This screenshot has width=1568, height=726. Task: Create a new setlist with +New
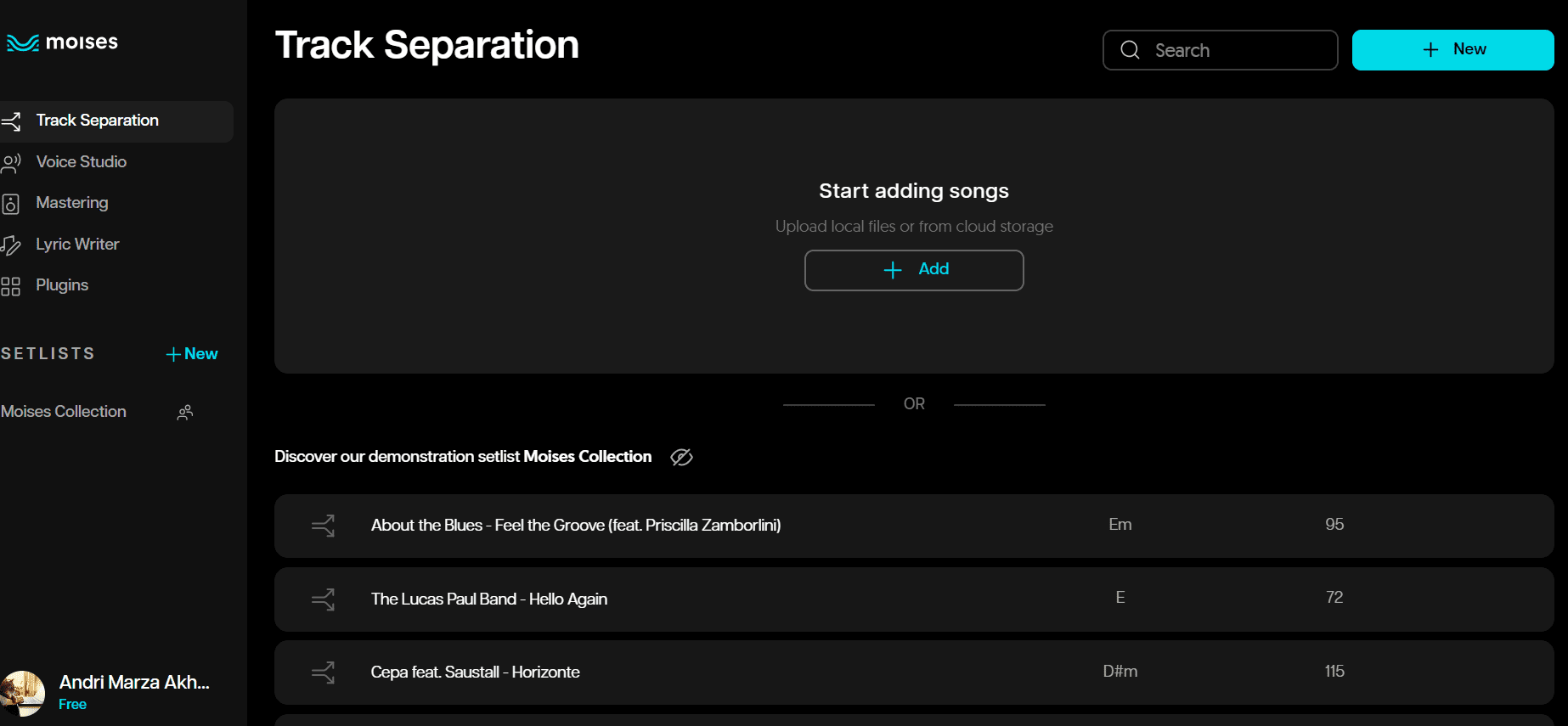192,354
